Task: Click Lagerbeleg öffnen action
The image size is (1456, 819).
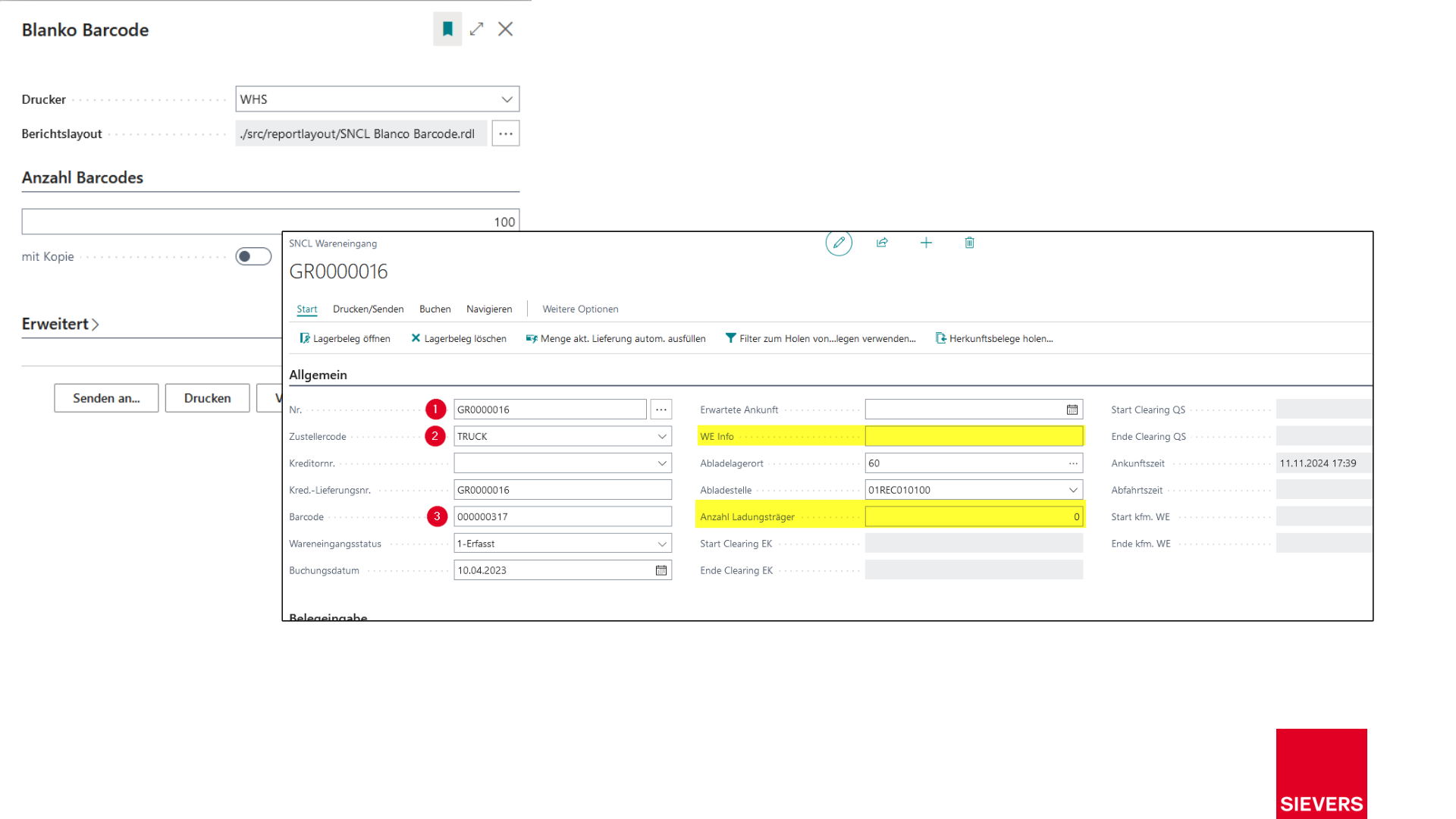Action: click(x=345, y=338)
